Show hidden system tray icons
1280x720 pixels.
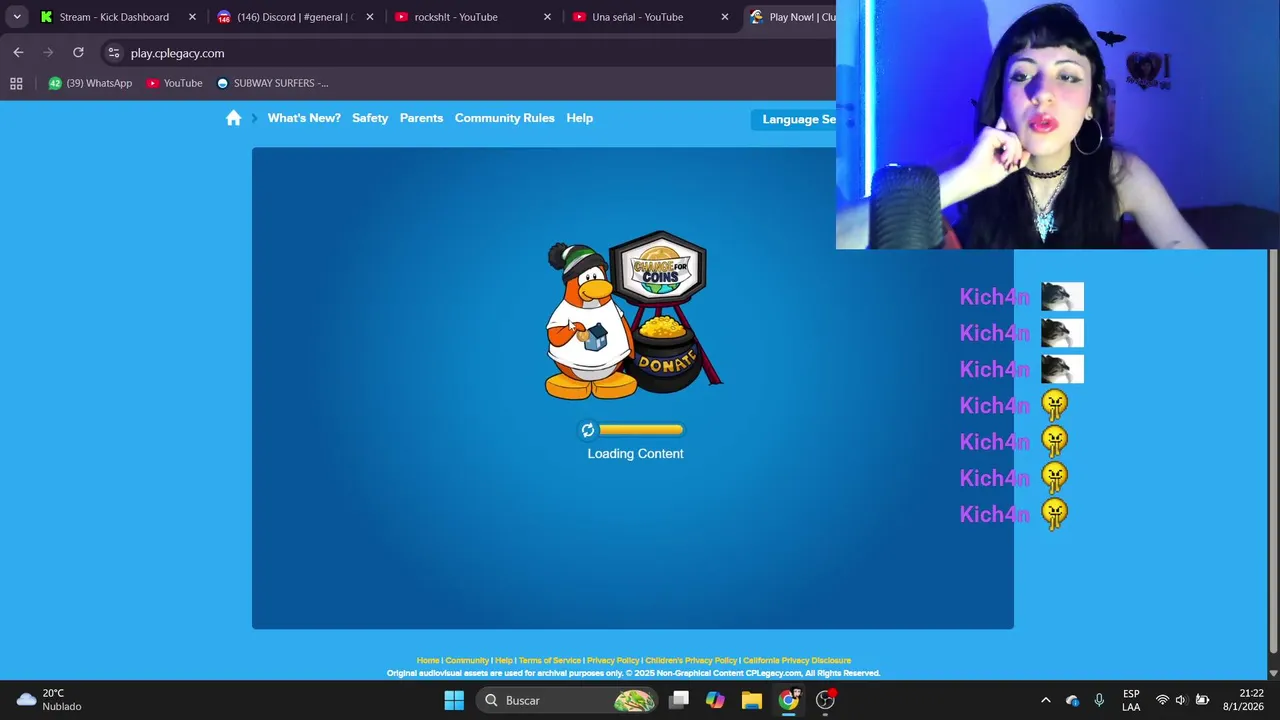1046,700
